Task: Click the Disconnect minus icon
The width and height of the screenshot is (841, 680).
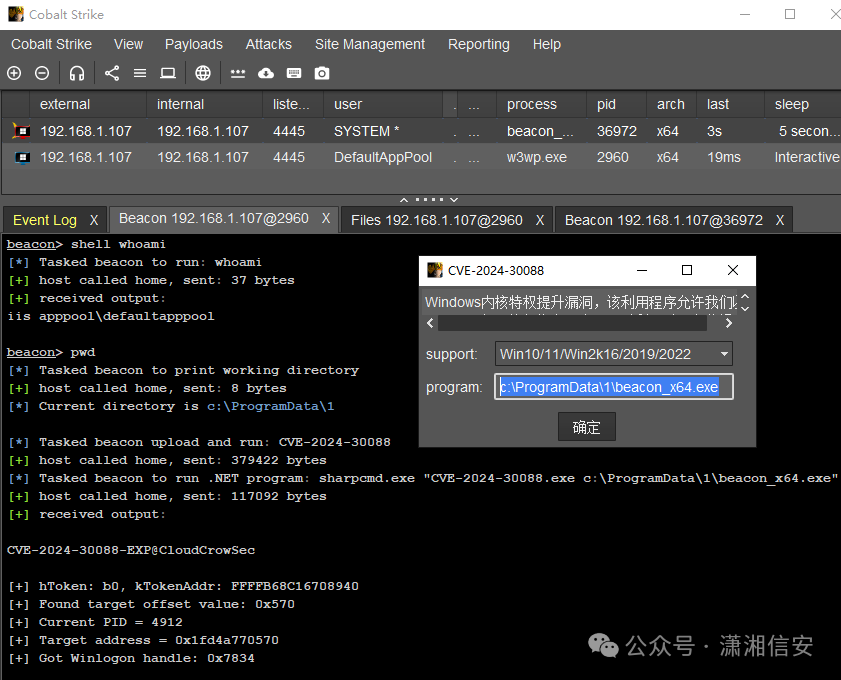Action: [x=42, y=73]
